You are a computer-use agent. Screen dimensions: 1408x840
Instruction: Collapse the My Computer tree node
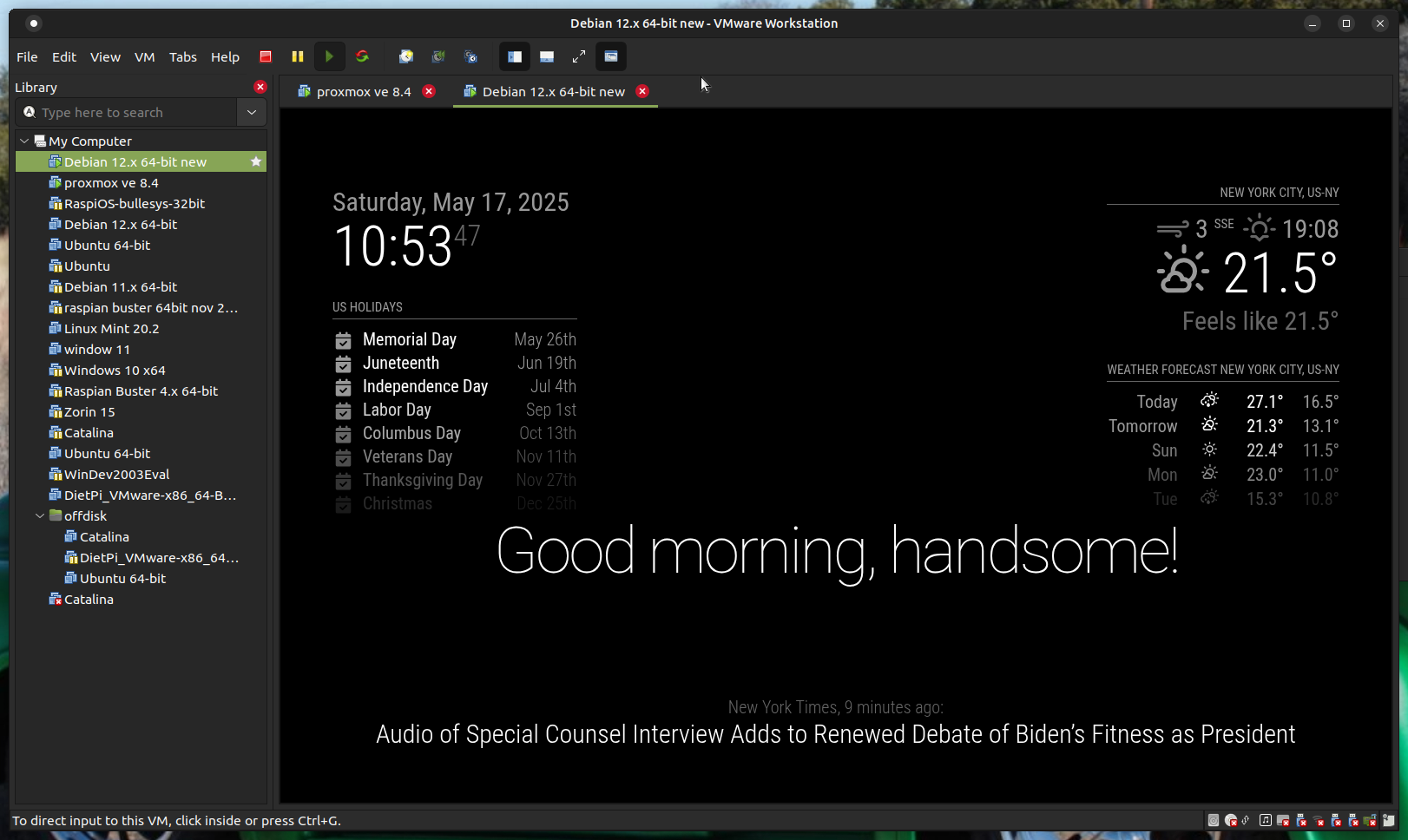[x=24, y=141]
